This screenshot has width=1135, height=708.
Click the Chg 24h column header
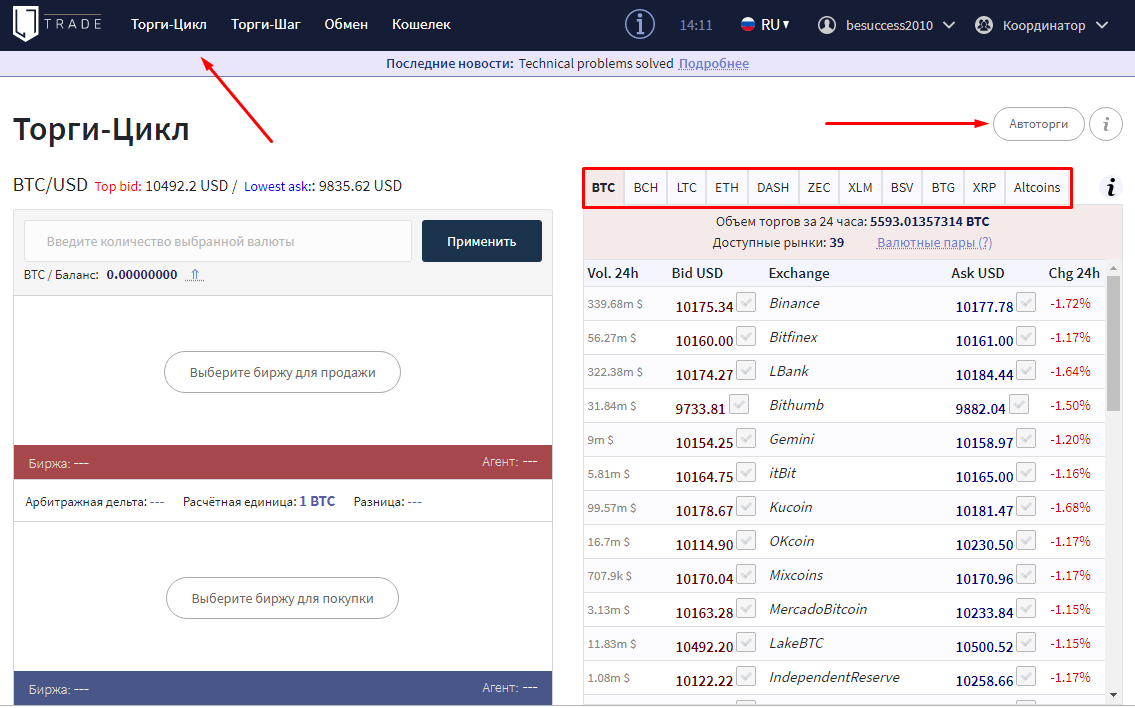(1073, 273)
